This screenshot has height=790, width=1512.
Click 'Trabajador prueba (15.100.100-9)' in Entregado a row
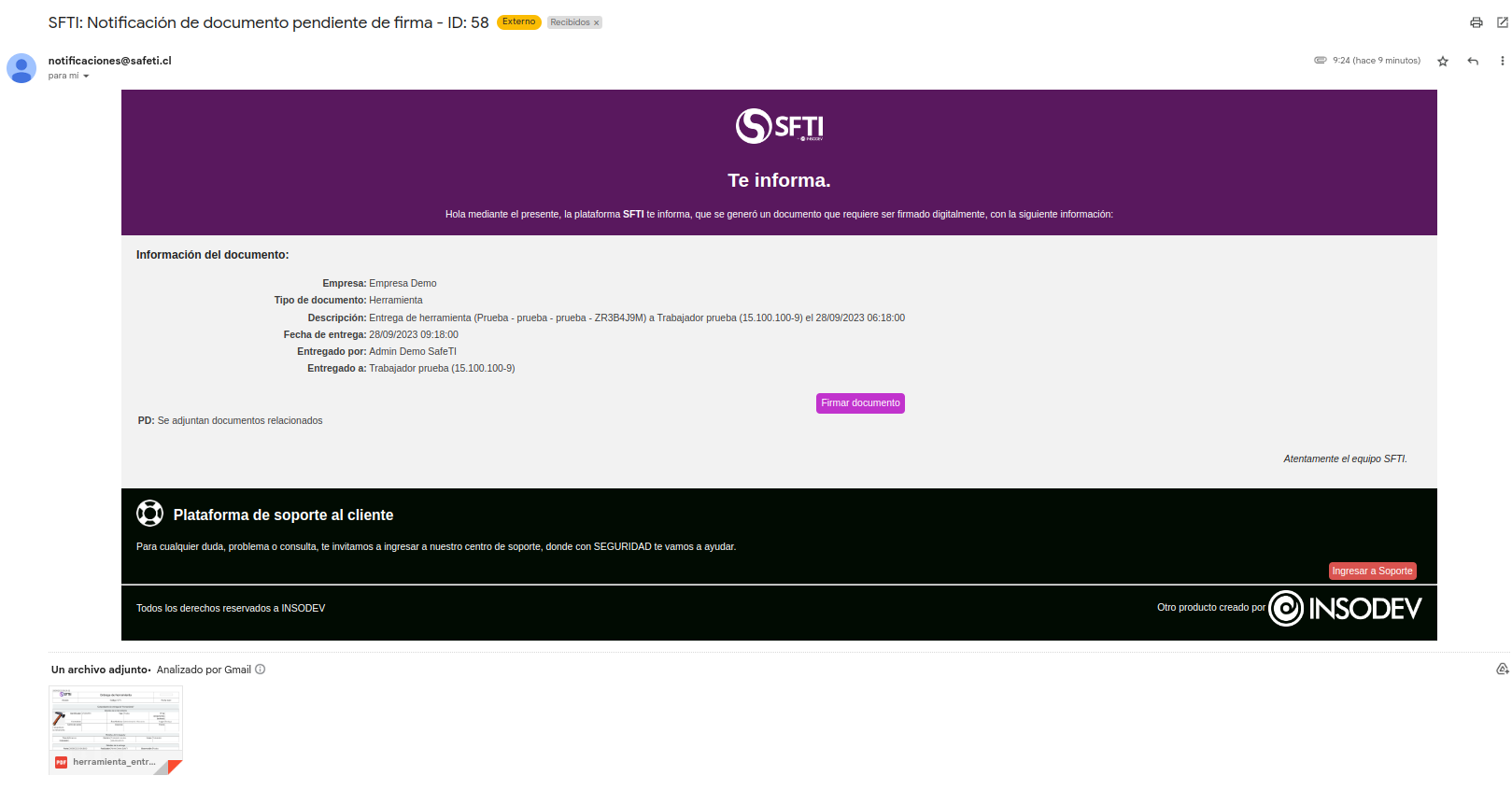(x=442, y=369)
